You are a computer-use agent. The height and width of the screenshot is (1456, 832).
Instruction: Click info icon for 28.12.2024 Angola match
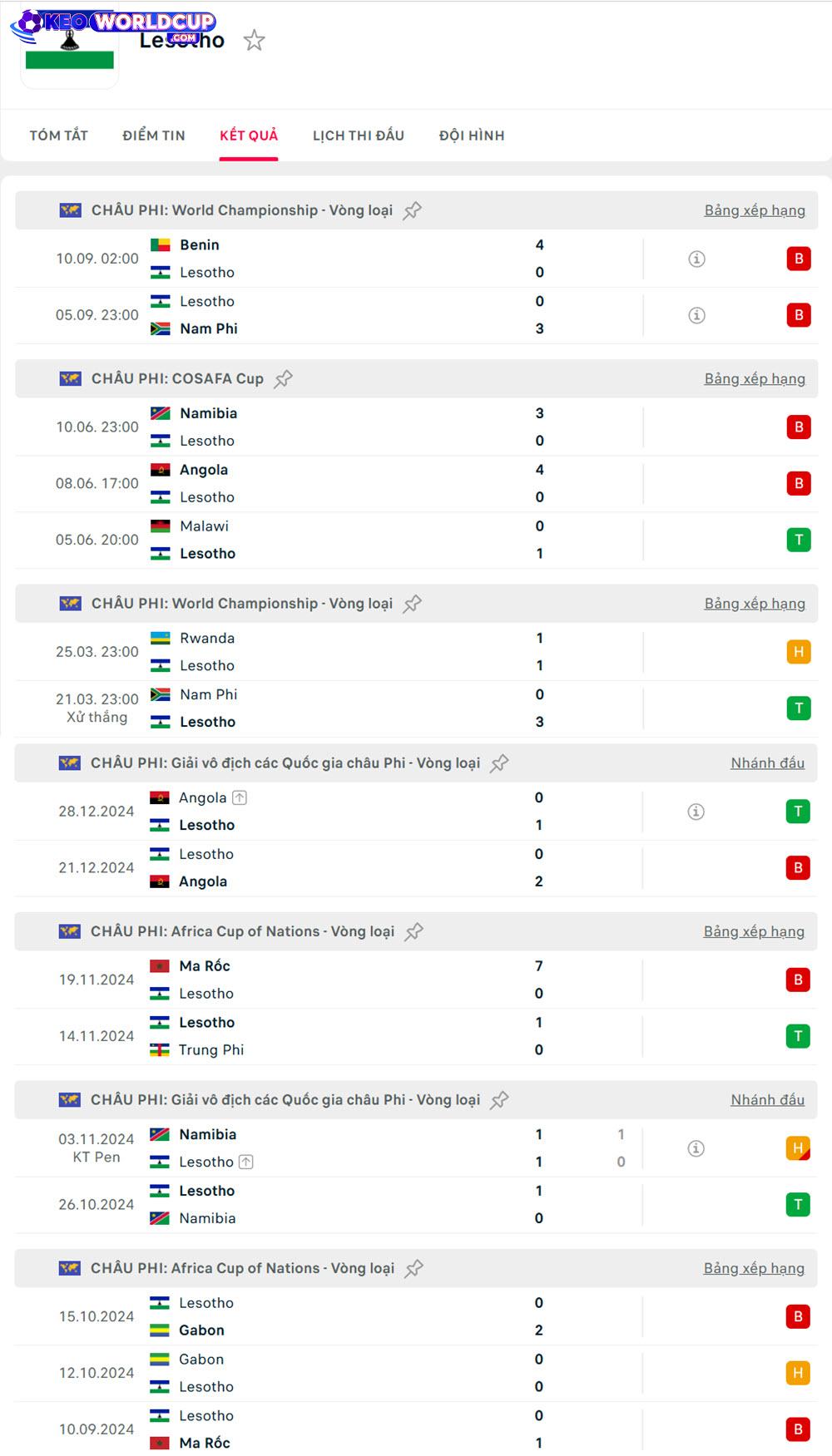(x=696, y=812)
